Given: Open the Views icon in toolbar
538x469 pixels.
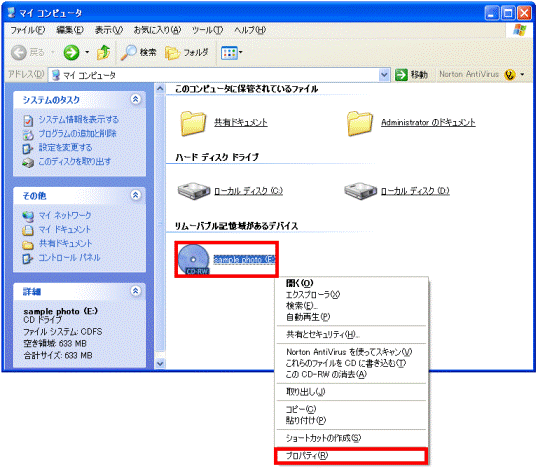Looking at the screenshot, I should (229, 53).
